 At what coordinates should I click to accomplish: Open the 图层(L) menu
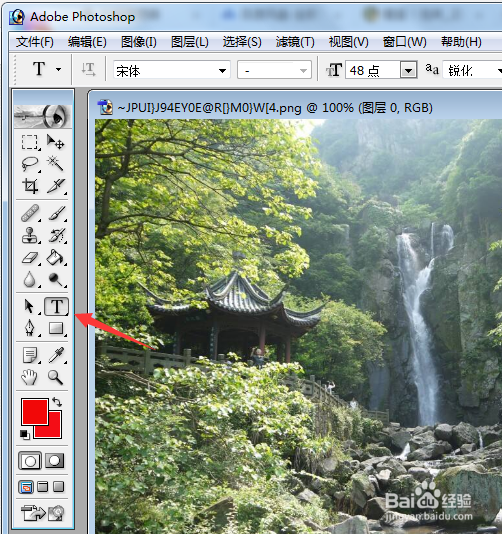[x=190, y=42]
